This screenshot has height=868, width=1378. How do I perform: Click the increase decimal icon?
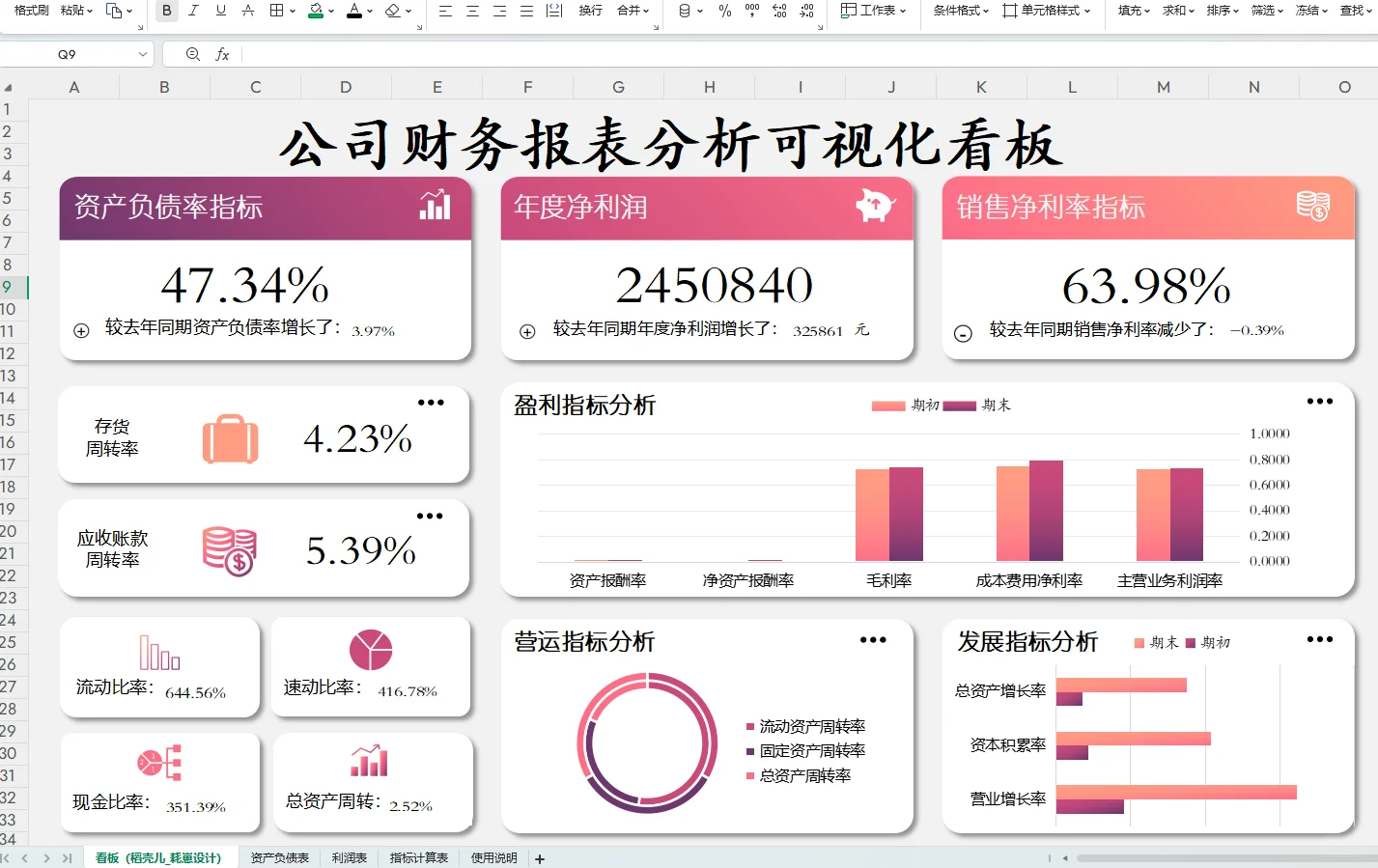(779, 13)
